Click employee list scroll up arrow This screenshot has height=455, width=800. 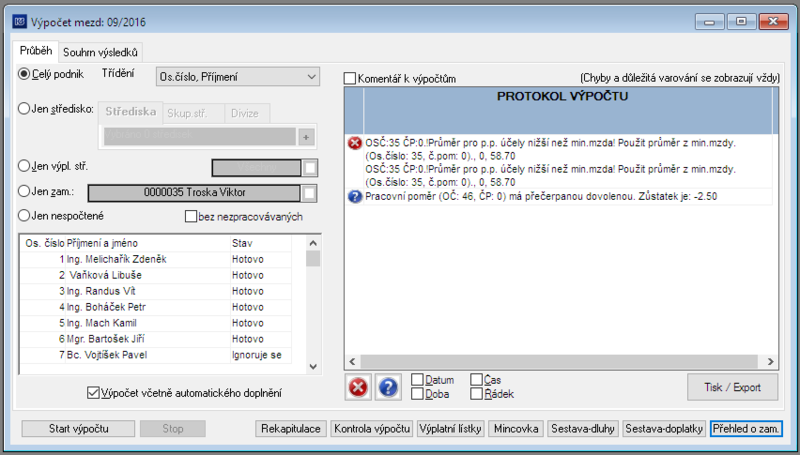[x=313, y=243]
